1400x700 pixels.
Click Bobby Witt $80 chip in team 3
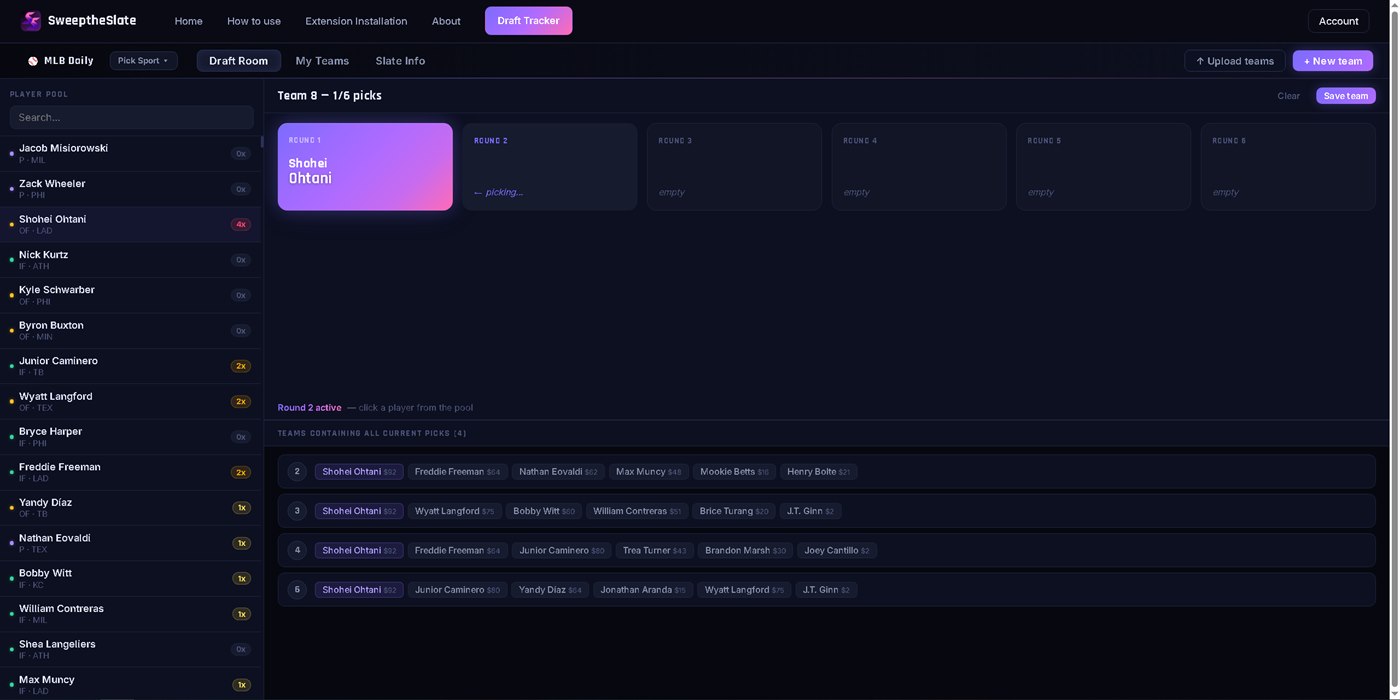point(544,511)
